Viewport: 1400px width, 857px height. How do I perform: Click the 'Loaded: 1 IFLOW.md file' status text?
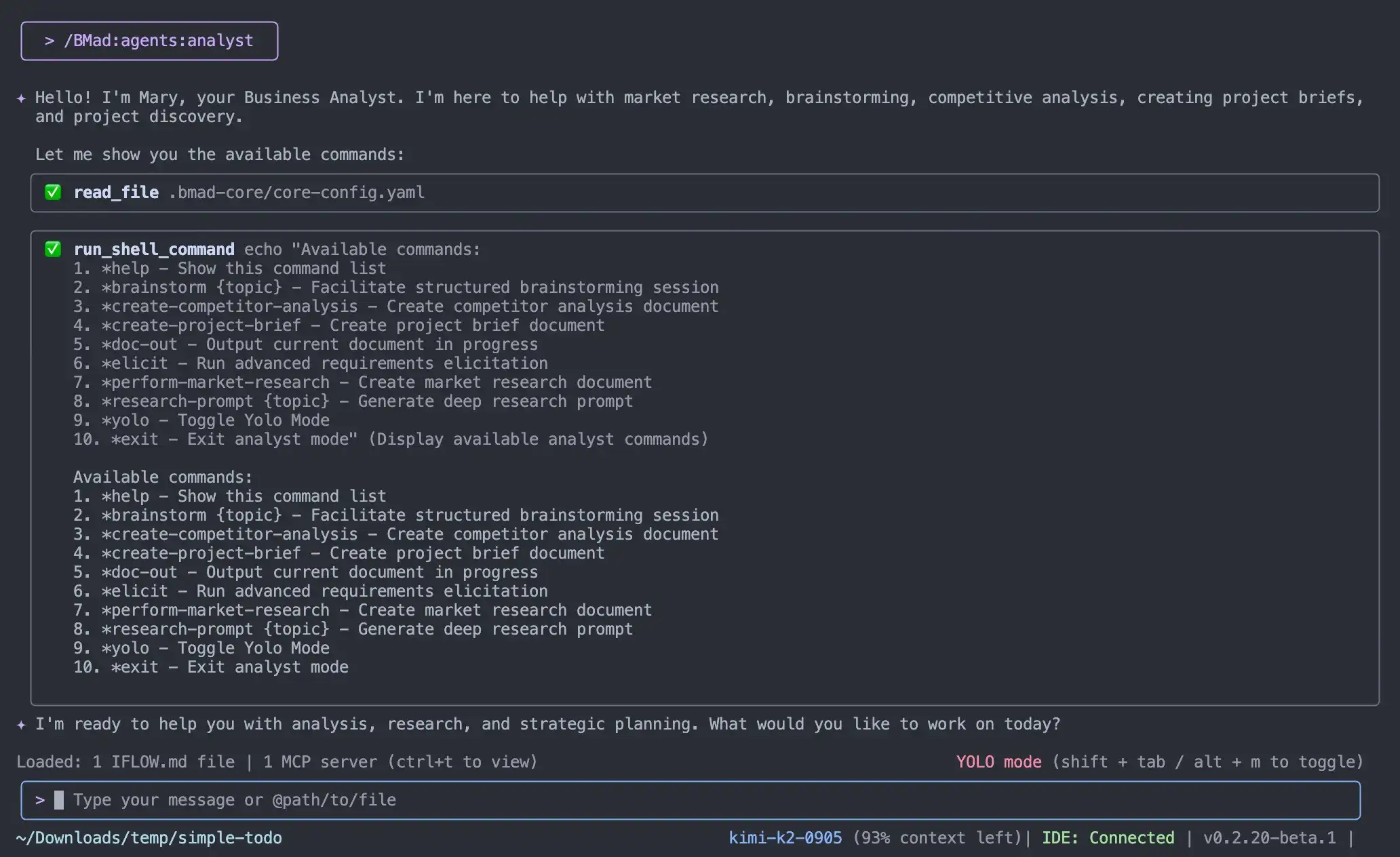click(x=125, y=762)
